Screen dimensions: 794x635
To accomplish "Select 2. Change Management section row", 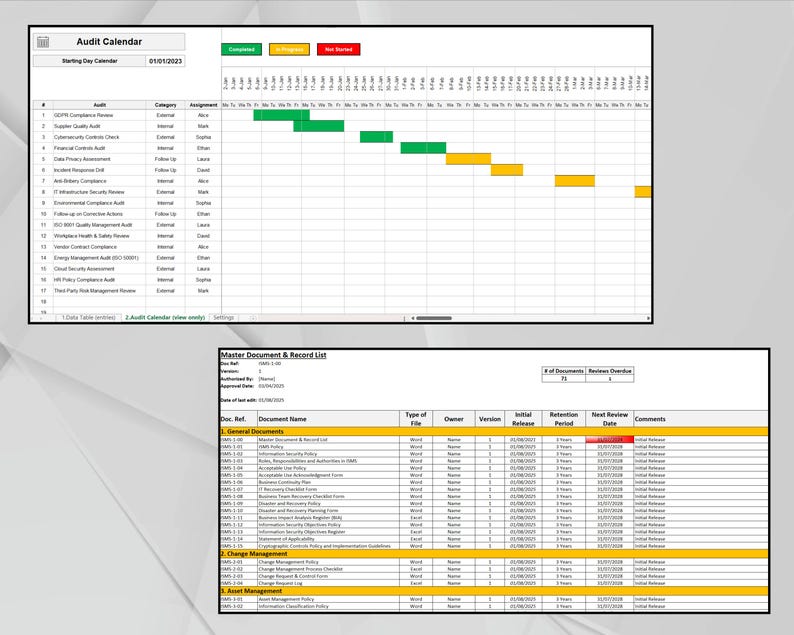I will [x=494, y=553].
